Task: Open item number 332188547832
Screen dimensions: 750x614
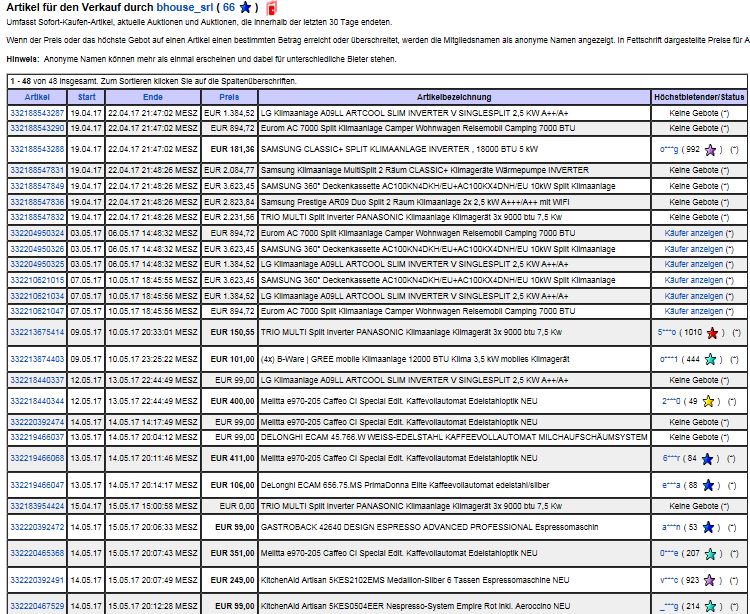Action: [37, 217]
